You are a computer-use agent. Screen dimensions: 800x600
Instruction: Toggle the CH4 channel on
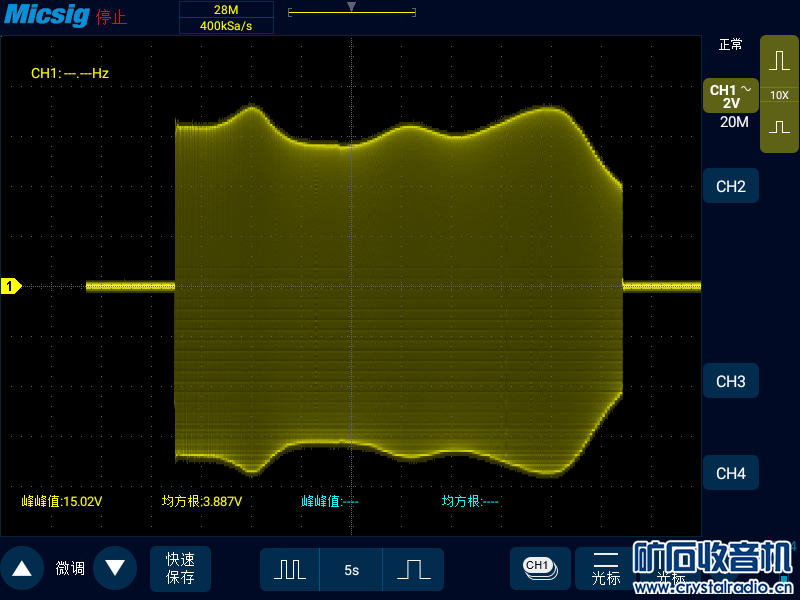point(730,473)
